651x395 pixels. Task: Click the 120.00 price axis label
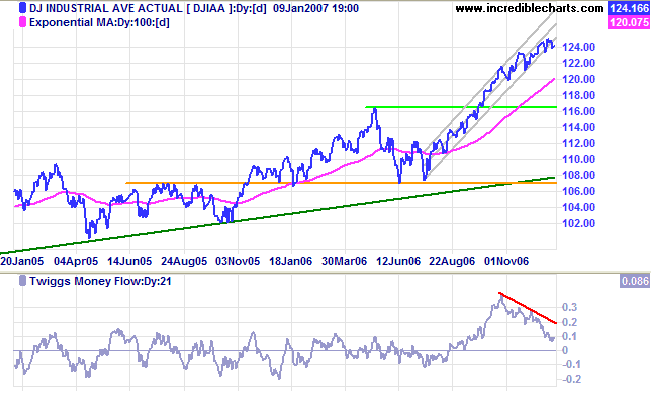point(578,79)
